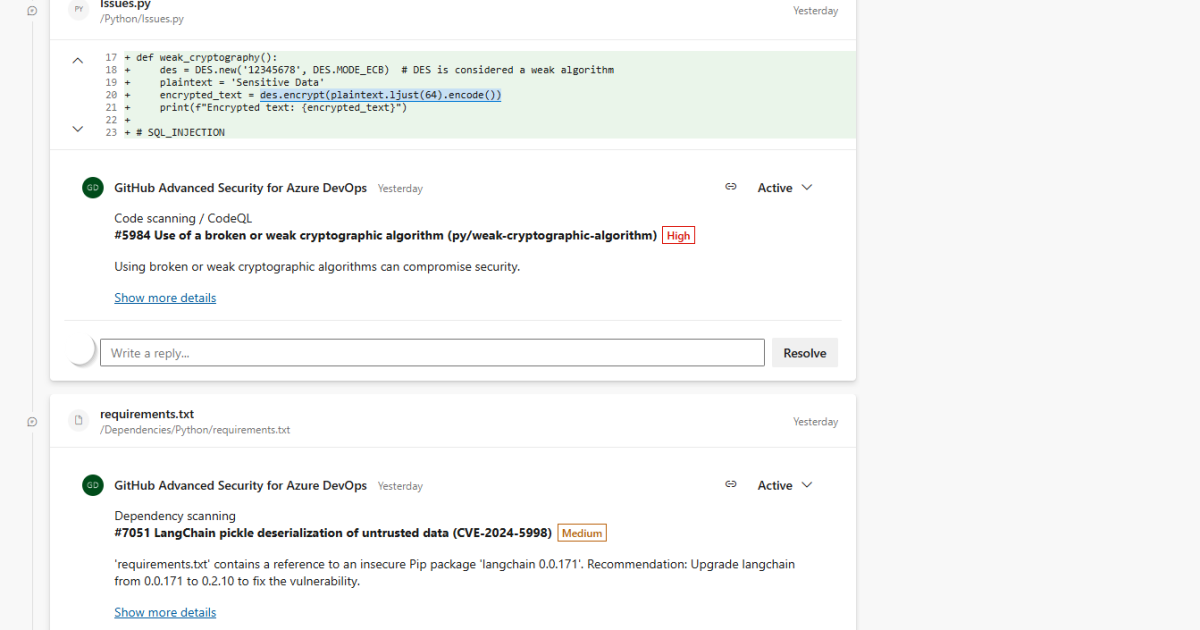Show more details for the CodeQL alert

[x=165, y=298]
